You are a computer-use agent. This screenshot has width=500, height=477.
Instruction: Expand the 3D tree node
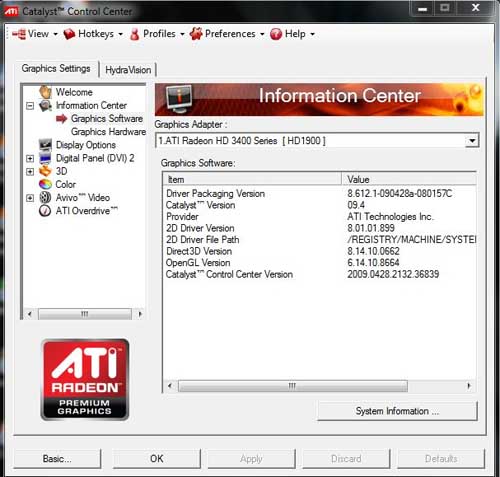click(x=30, y=172)
